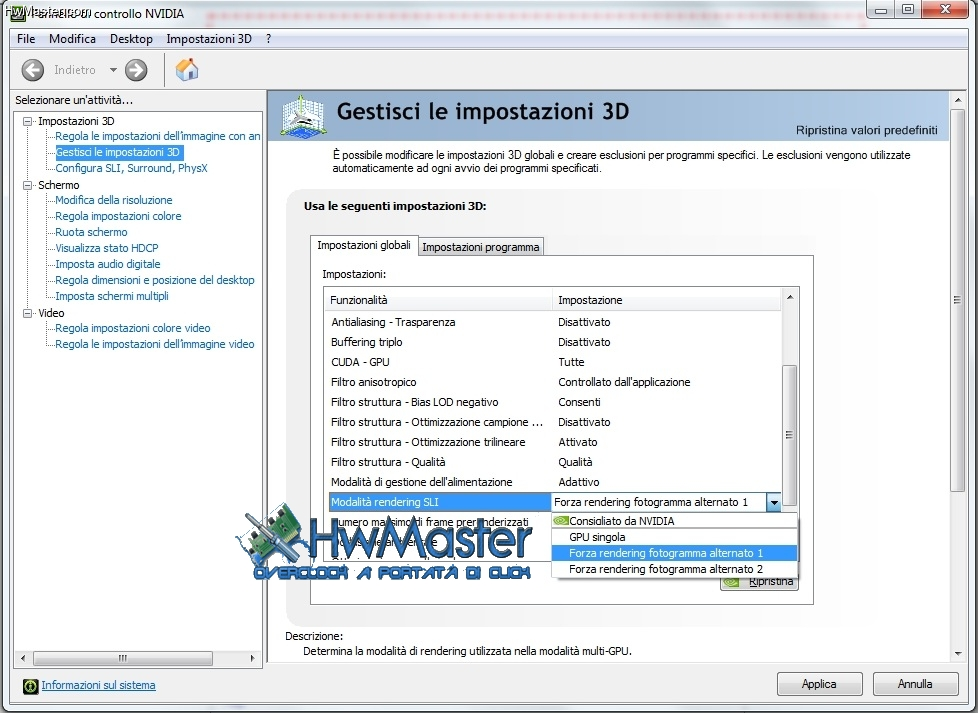The height and width of the screenshot is (713, 978).
Task: Select CUDA - GPU setting row
Action: [x=554, y=362]
